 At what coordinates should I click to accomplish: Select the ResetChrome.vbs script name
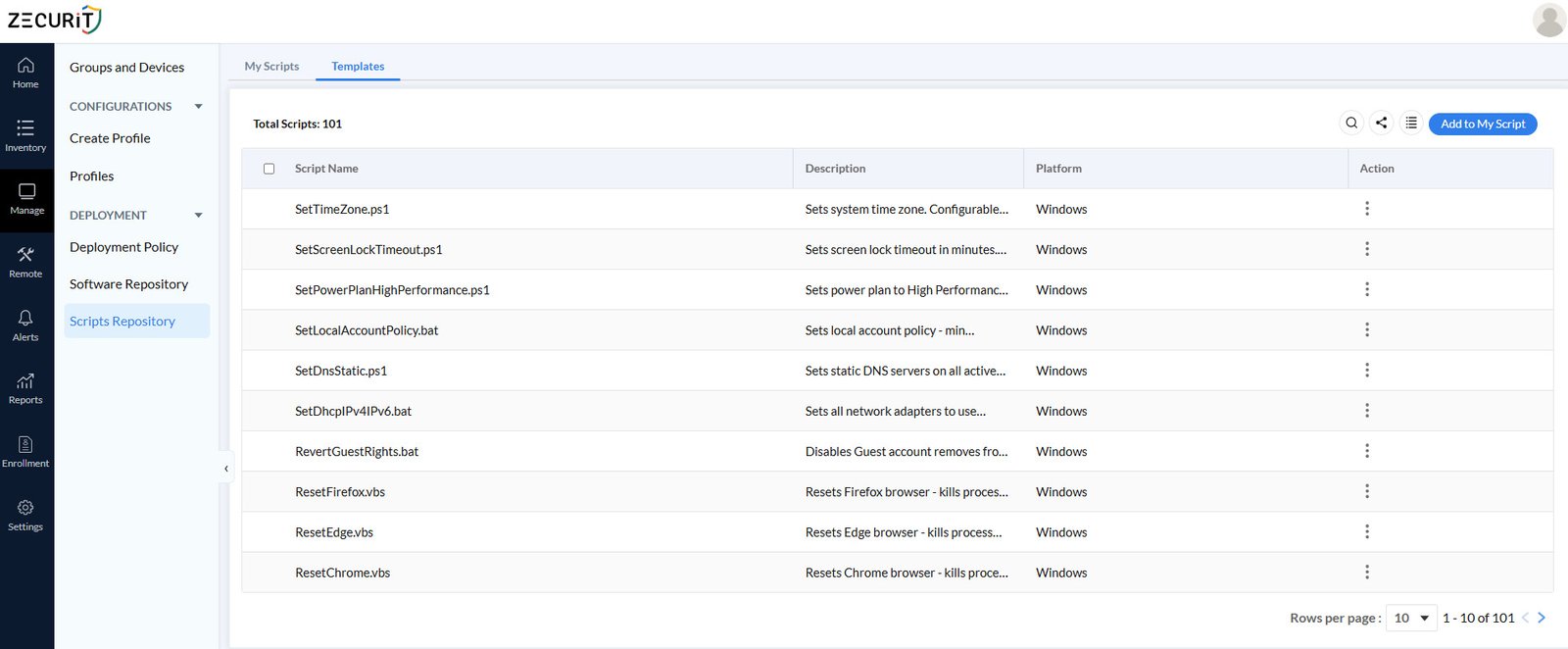tap(342, 573)
